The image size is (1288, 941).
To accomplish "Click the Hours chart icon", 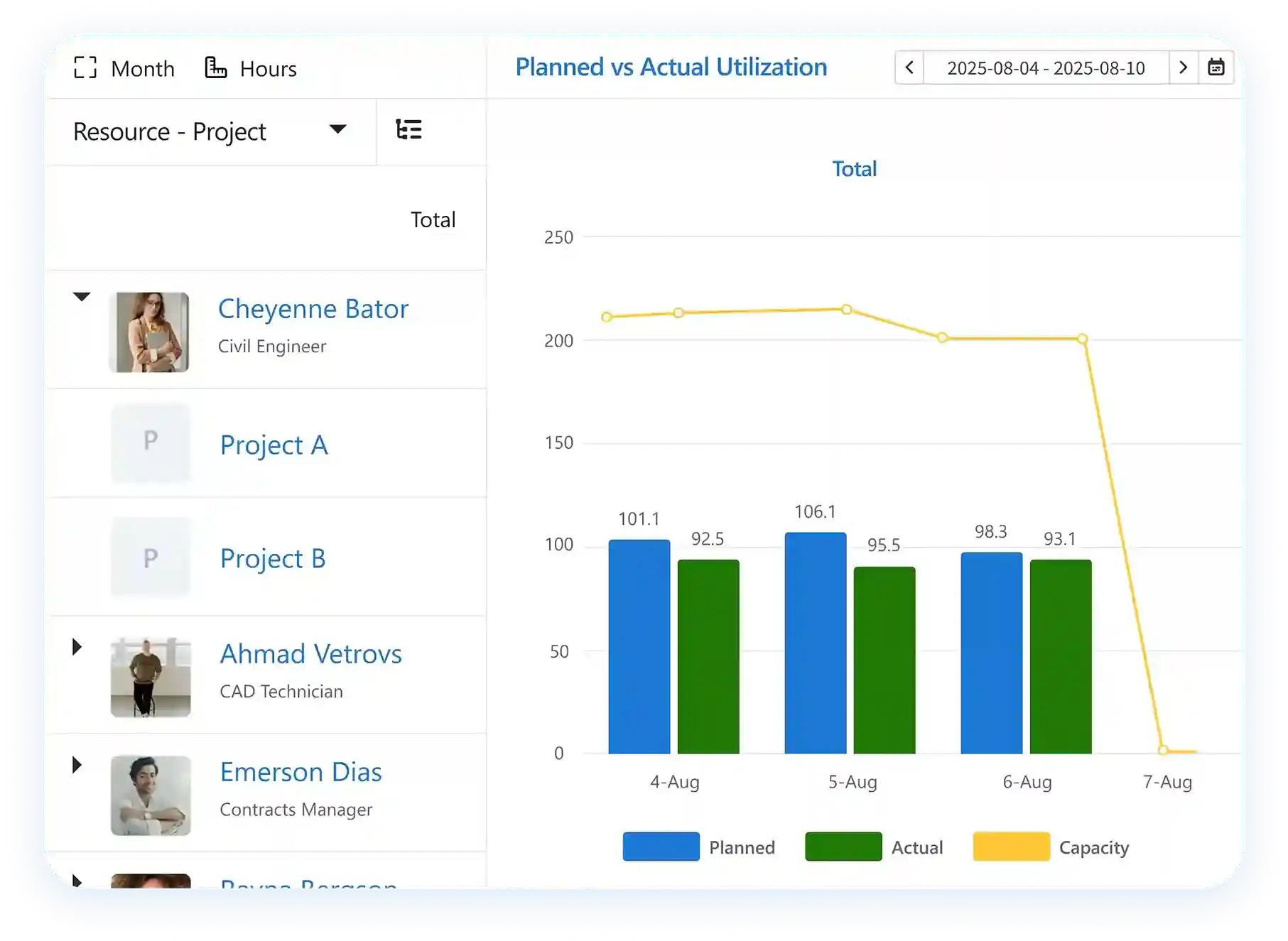I will click(216, 68).
